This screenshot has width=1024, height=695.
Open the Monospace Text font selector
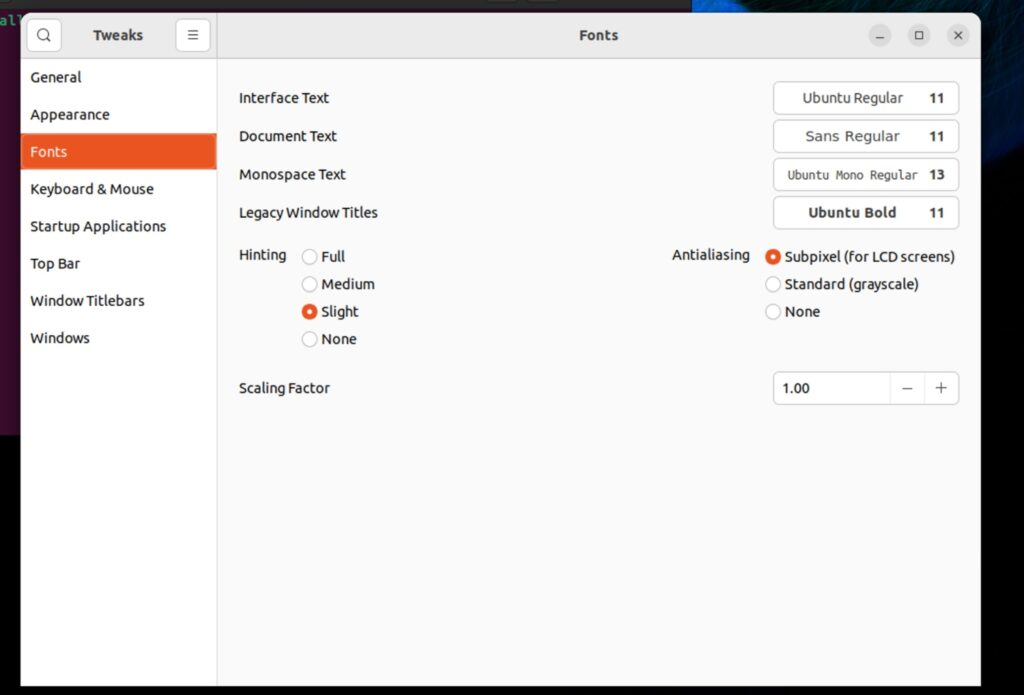(865, 174)
